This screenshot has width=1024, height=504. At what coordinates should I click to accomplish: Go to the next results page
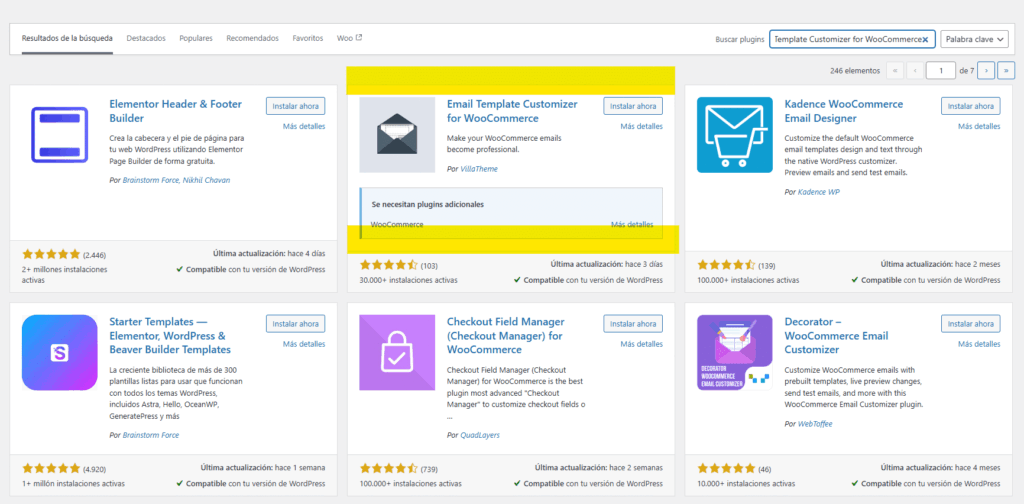pos(987,71)
